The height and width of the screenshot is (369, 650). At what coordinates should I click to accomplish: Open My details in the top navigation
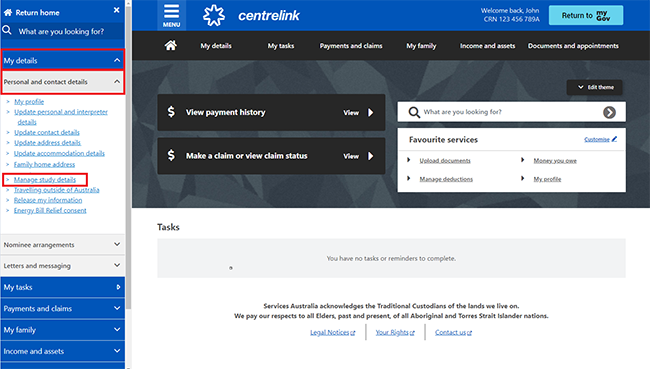[x=216, y=46]
